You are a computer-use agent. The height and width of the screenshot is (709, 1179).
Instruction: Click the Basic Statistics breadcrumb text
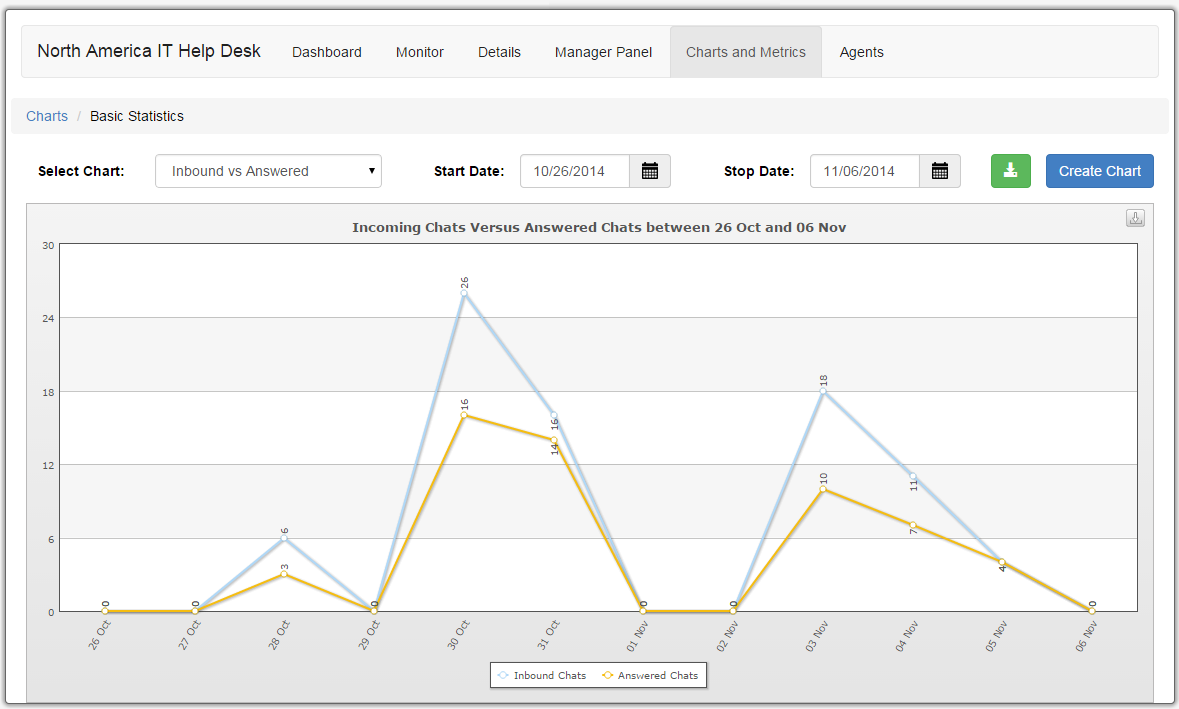coord(137,116)
